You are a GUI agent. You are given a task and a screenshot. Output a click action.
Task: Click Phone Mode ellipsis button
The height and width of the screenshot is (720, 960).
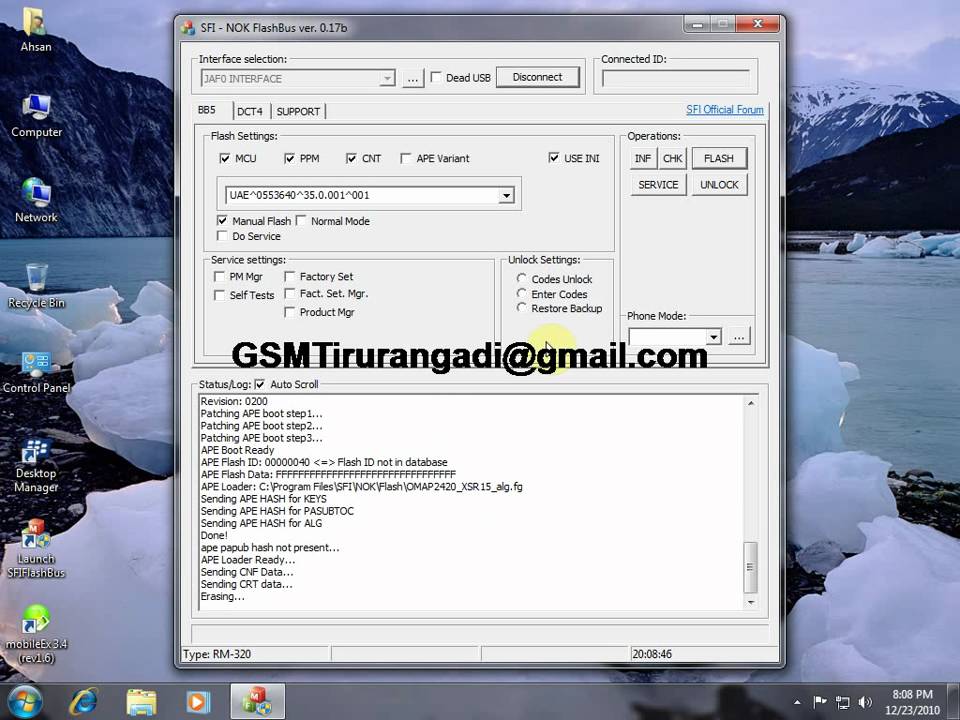pyautogui.click(x=739, y=337)
